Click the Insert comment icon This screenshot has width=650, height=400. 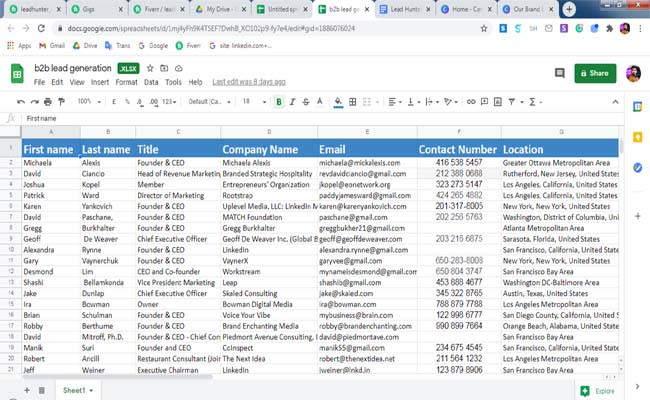484,102
